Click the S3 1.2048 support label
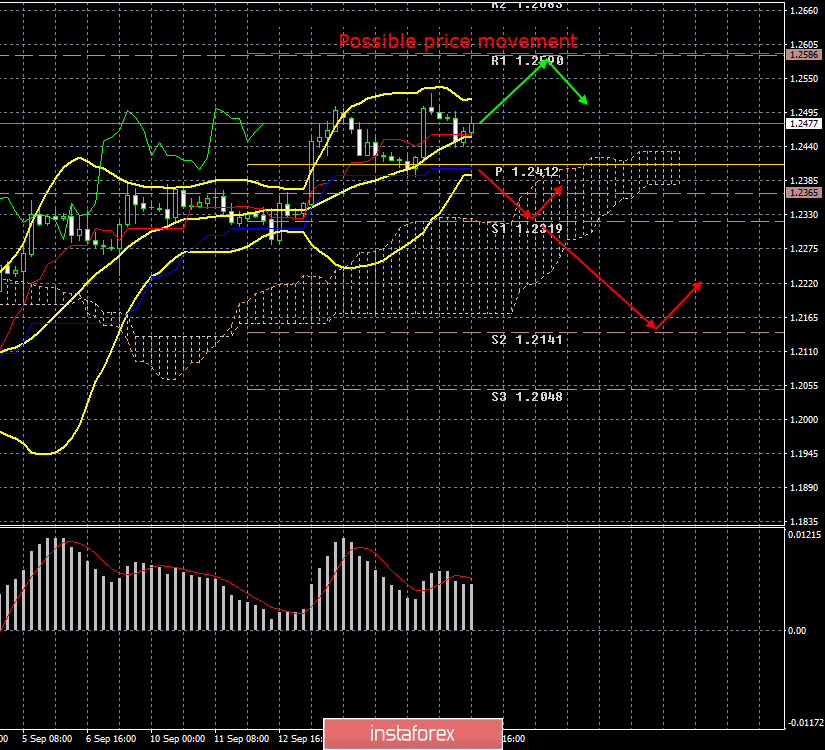 click(528, 397)
